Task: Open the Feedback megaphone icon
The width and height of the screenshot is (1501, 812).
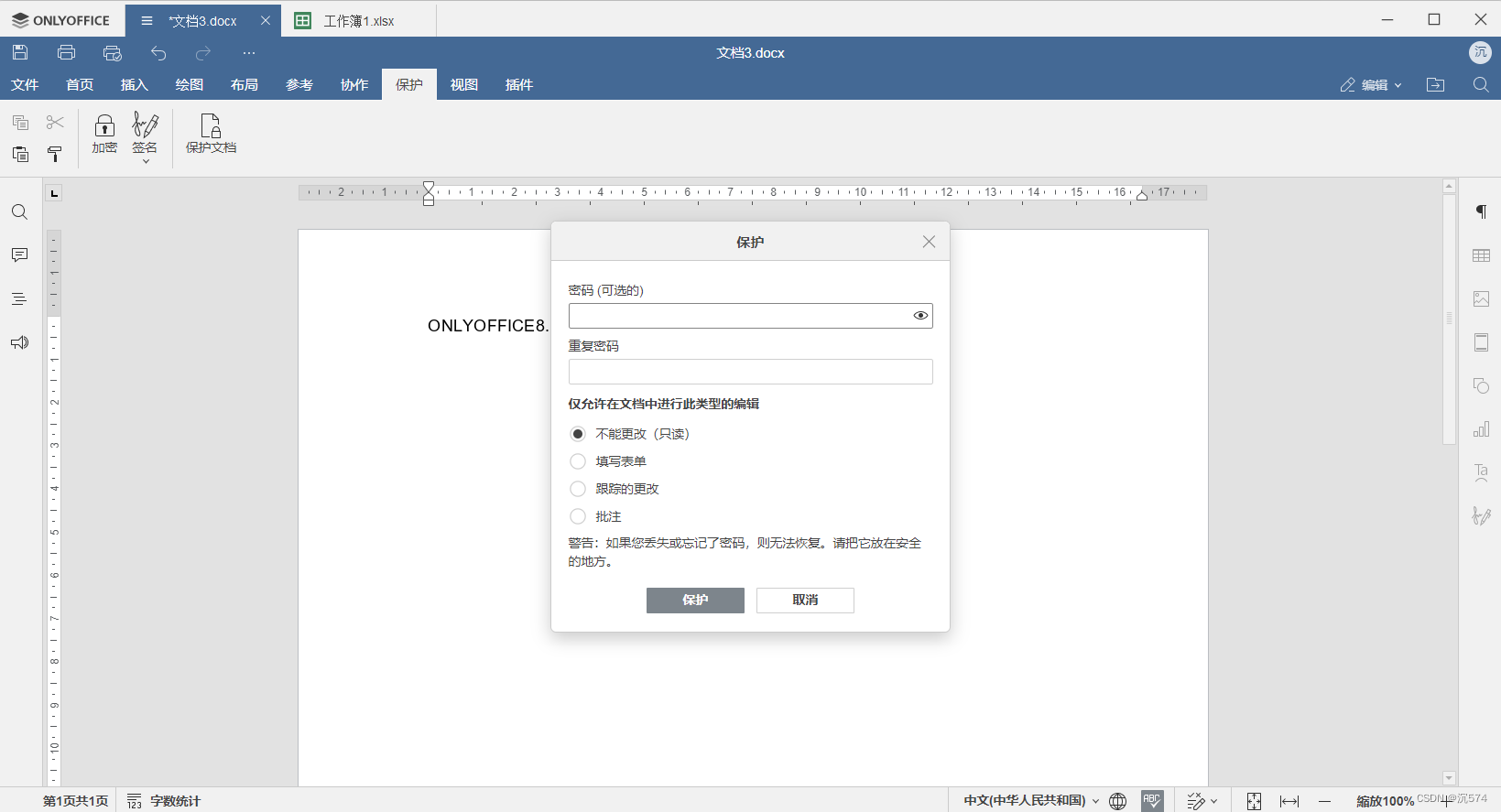Action: tap(19, 342)
